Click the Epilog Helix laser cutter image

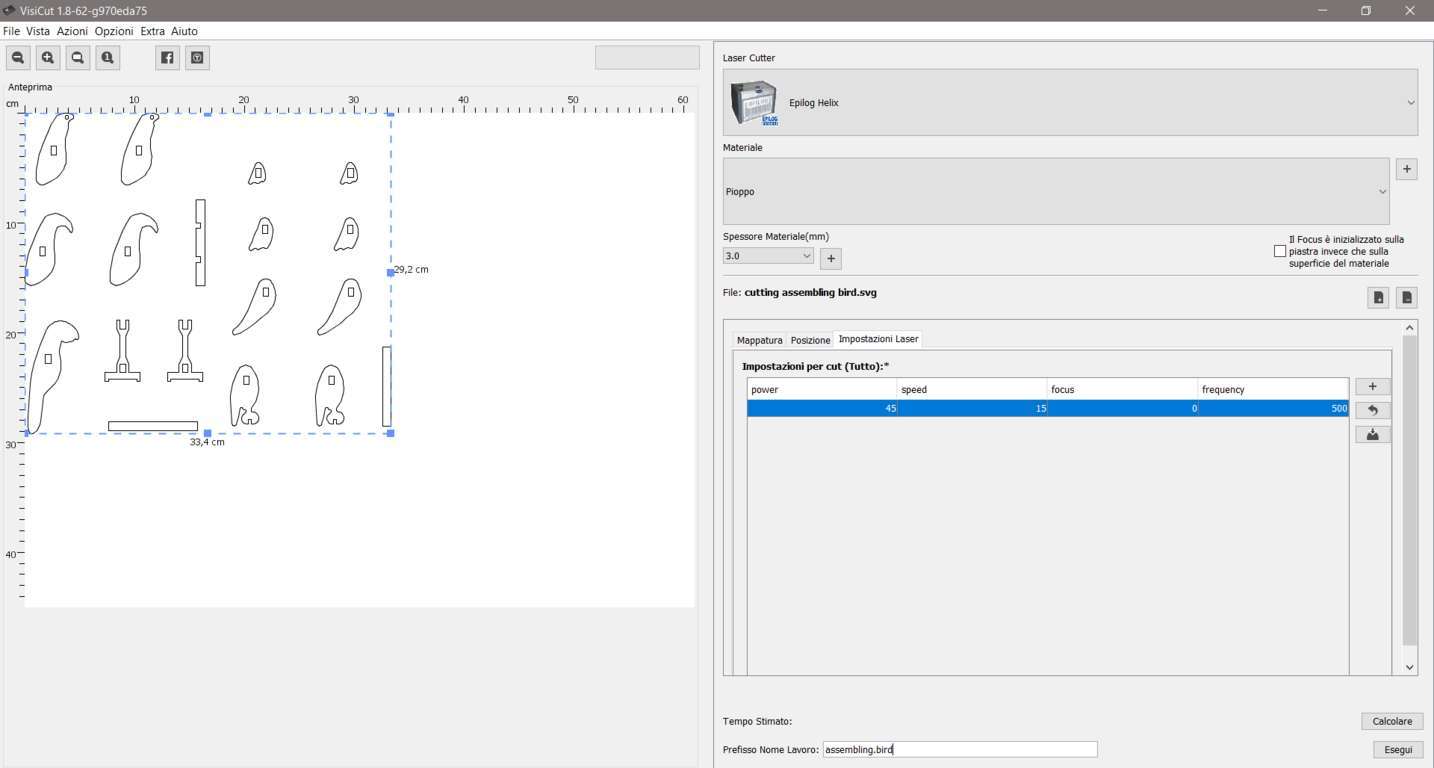coord(755,103)
